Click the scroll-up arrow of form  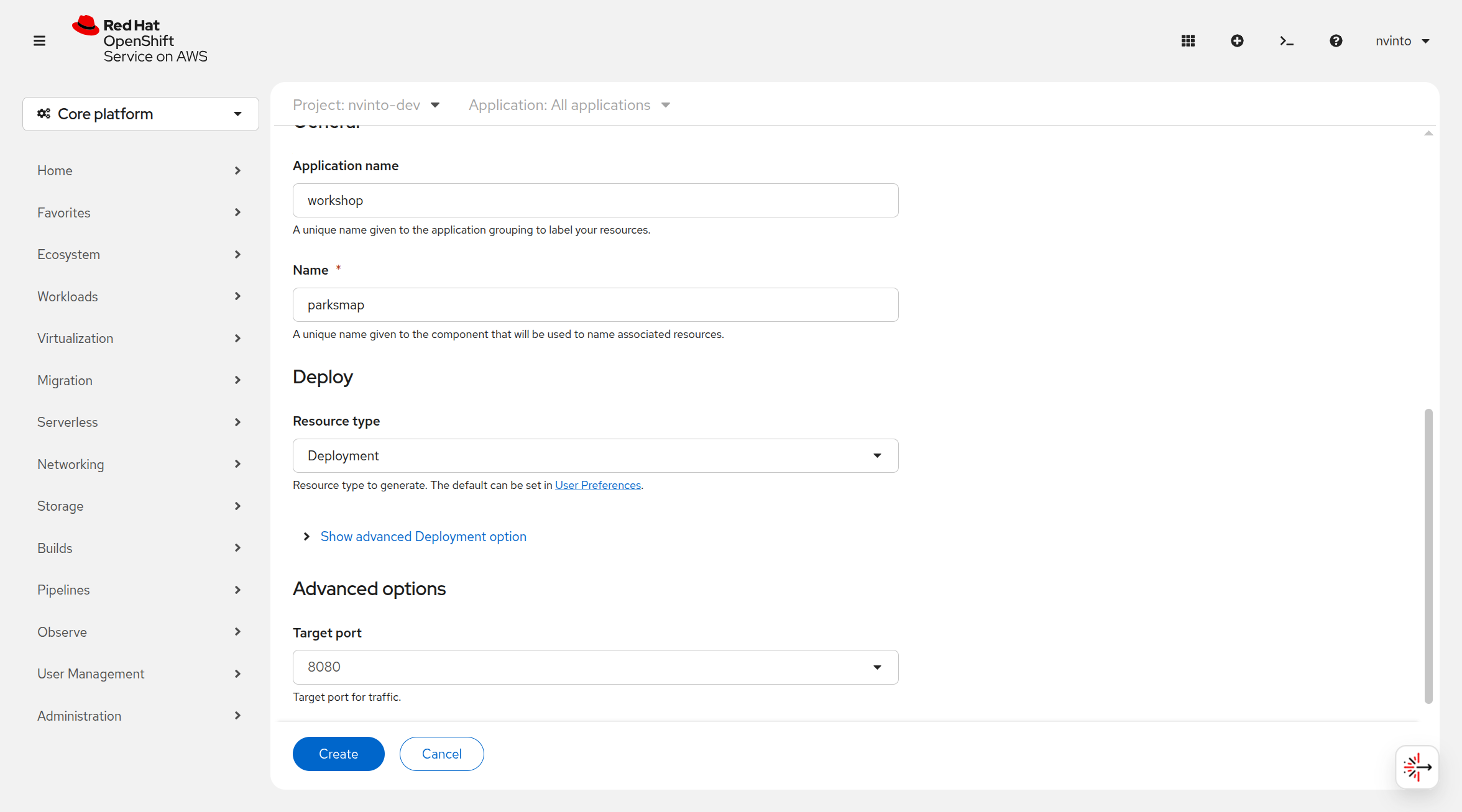click(x=1428, y=133)
